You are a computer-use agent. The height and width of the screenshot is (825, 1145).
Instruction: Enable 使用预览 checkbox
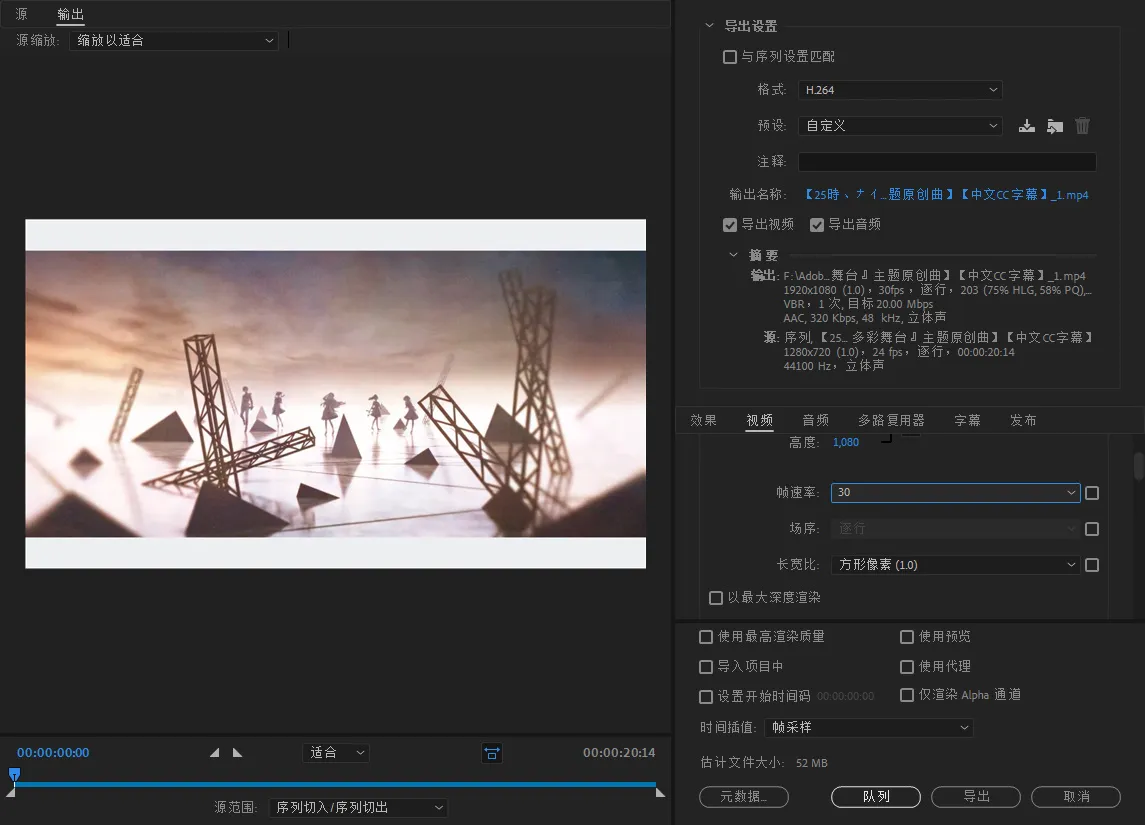point(906,637)
